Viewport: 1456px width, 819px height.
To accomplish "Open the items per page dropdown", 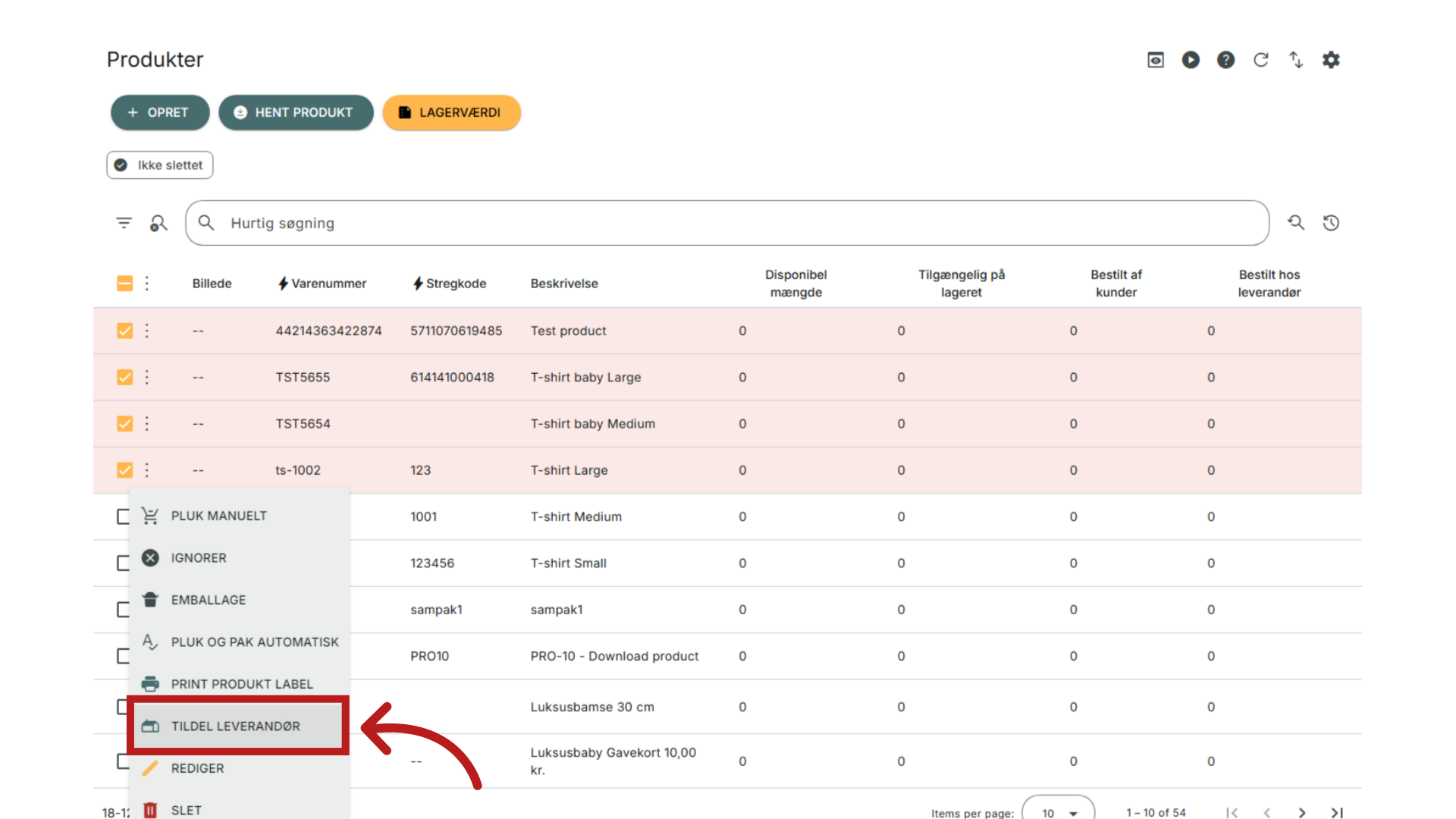I will point(1059,811).
